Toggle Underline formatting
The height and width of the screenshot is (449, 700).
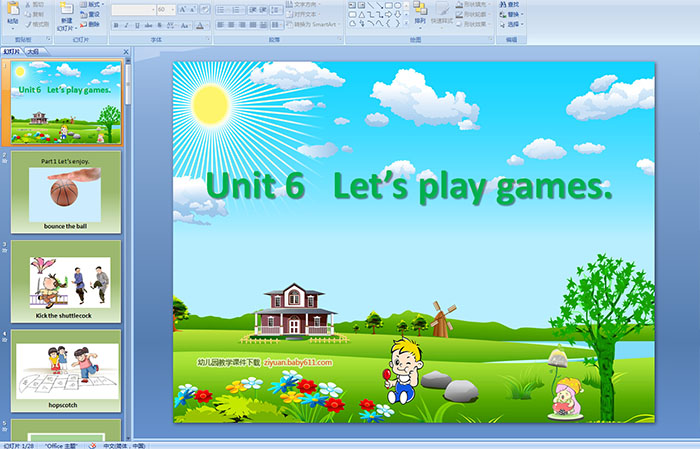point(137,25)
